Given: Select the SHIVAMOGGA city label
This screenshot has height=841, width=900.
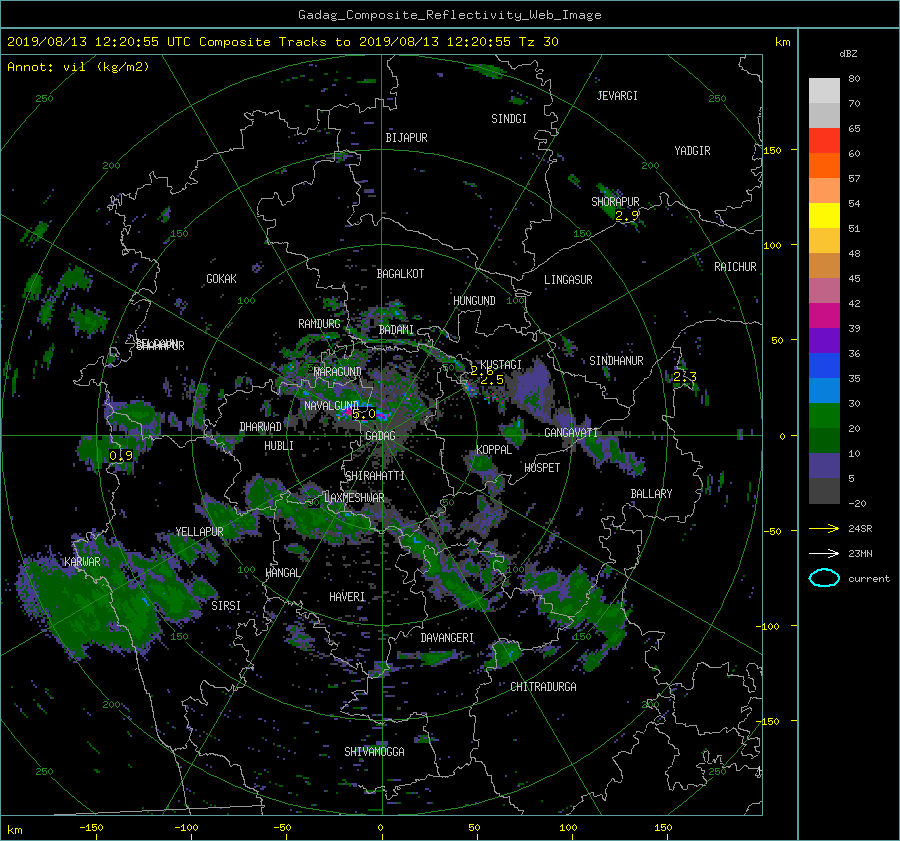Looking at the screenshot, I should point(374,752).
